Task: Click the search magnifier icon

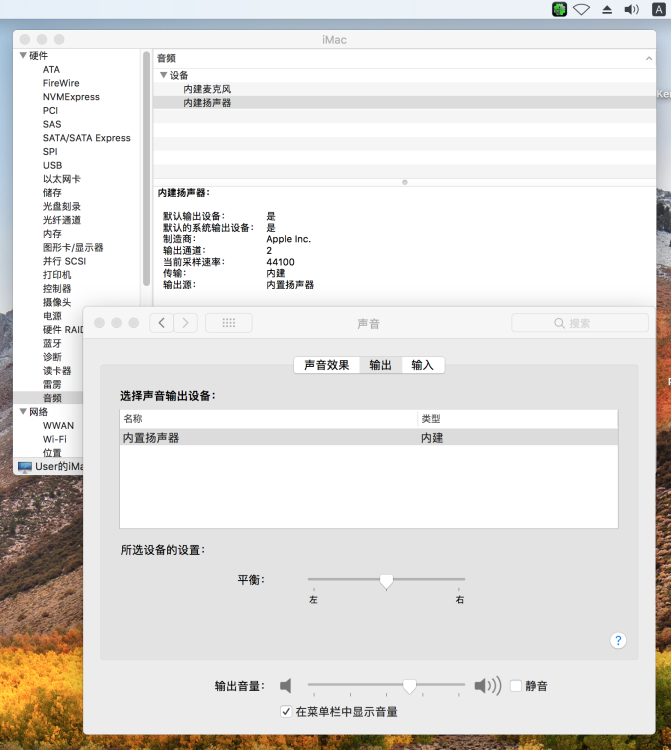Action: (559, 323)
